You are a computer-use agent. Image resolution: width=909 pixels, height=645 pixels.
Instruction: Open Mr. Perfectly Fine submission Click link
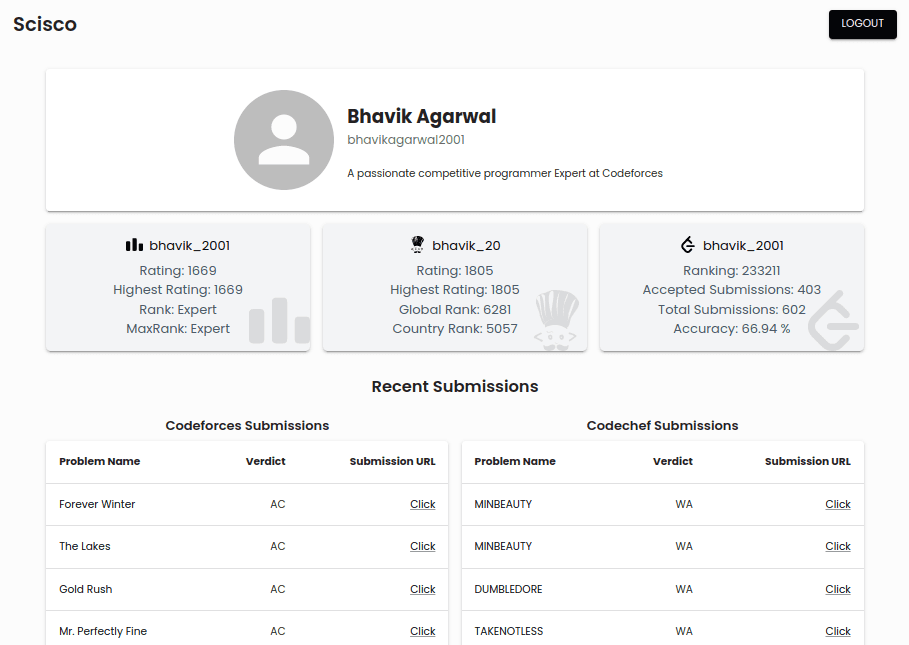point(422,631)
